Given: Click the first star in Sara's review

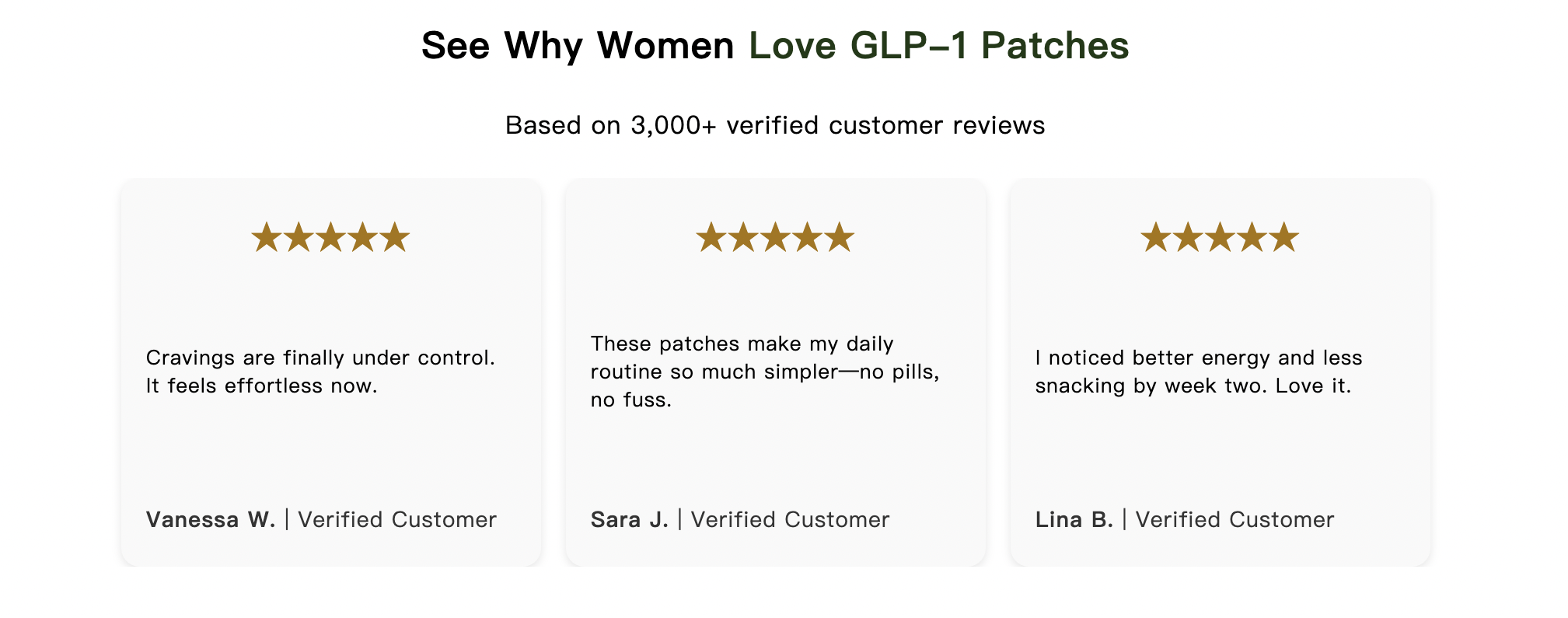Looking at the screenshot, I should [x=711, y=238].
